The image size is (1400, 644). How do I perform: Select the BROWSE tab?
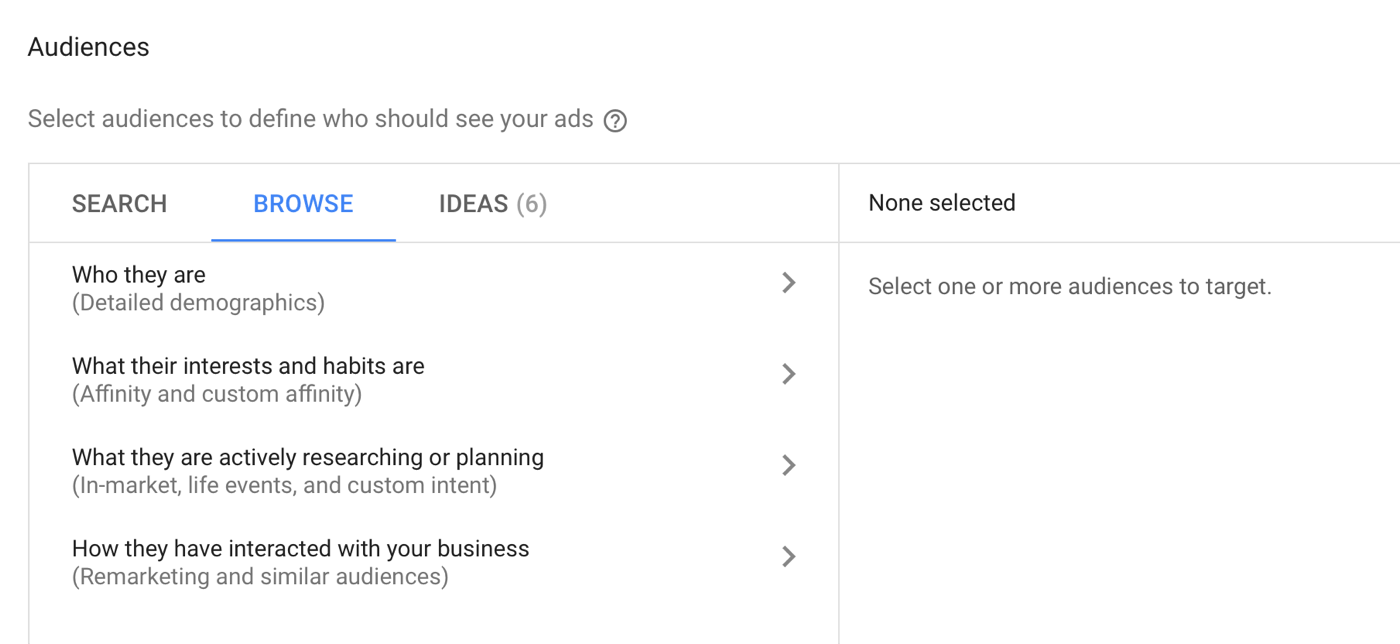pyautogui.click(x=303, y=204)
